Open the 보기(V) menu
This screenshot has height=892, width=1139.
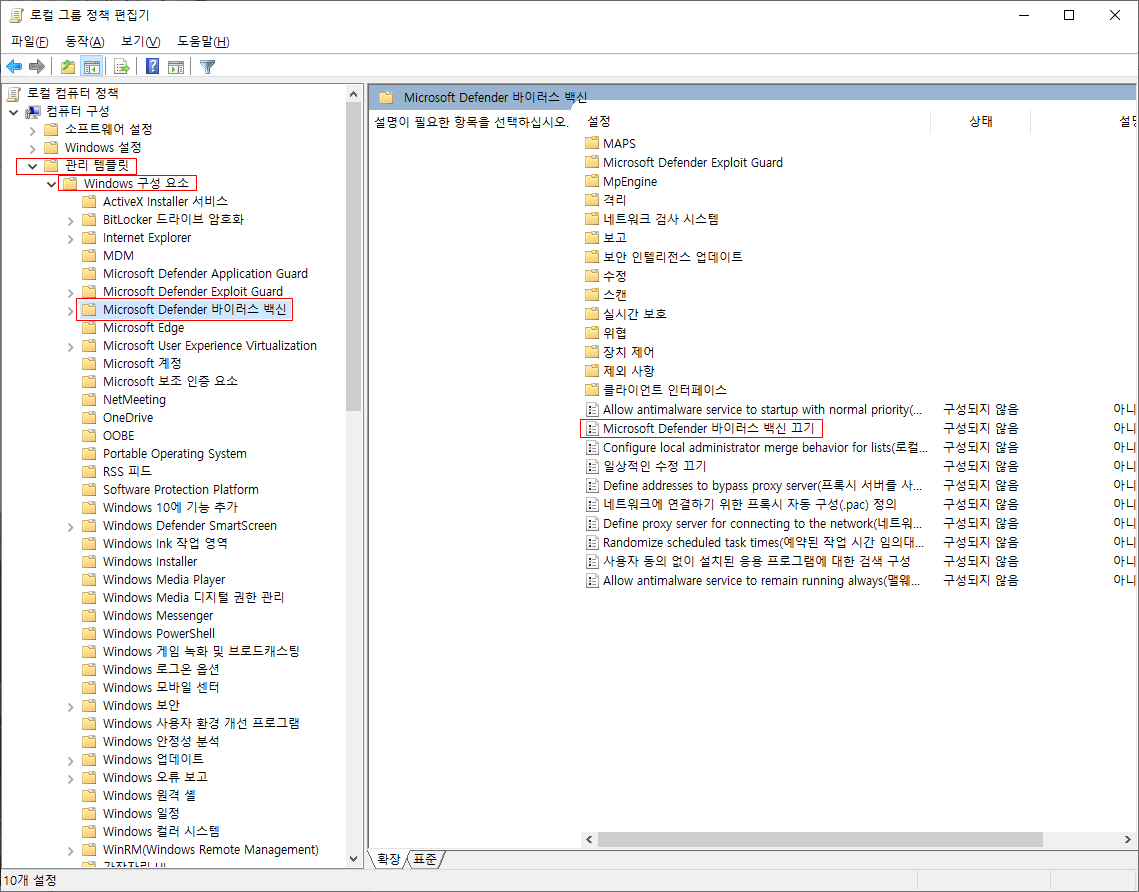pos(141,42)
